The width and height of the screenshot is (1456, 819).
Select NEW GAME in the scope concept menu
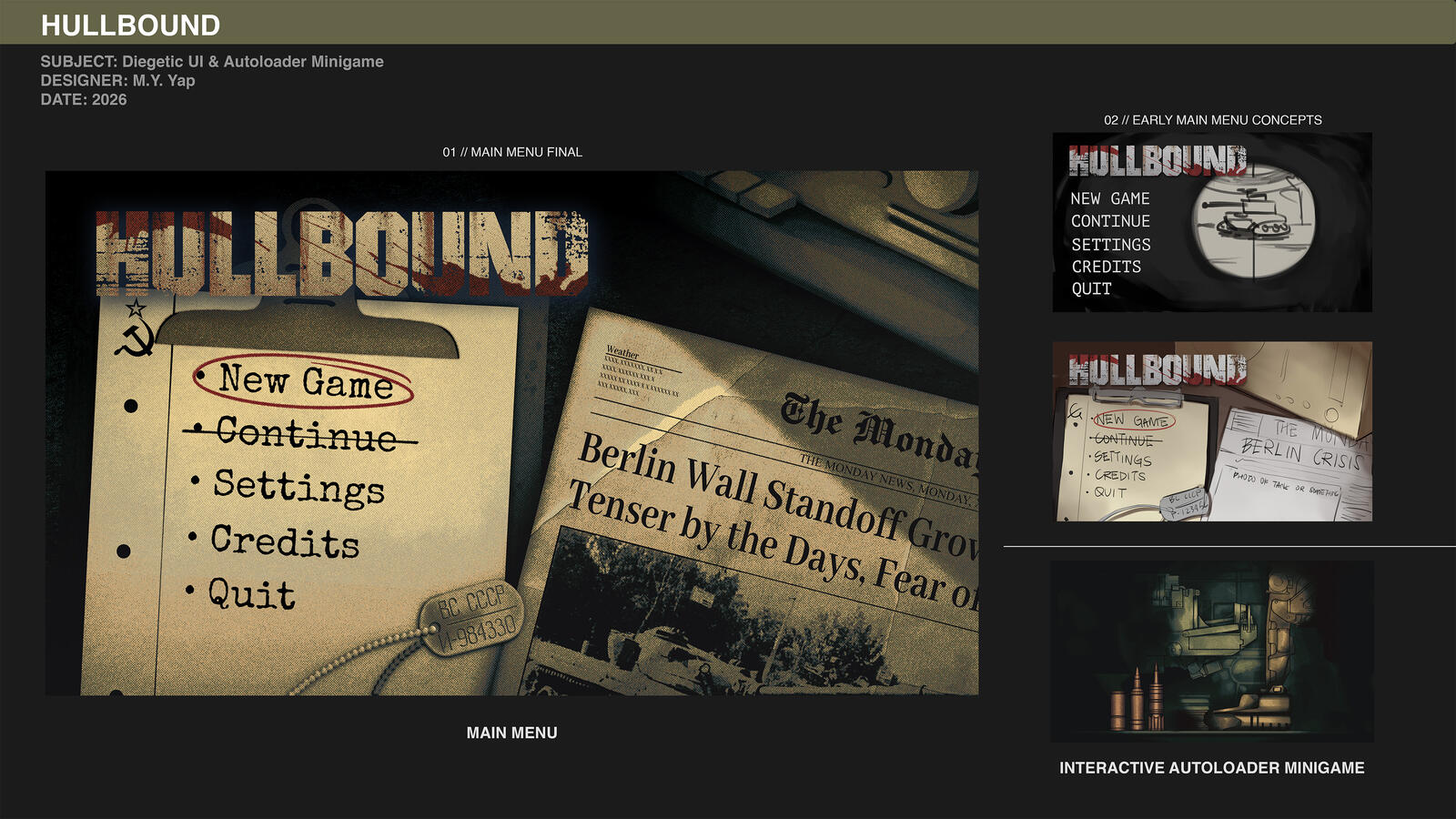point(1110,198)
